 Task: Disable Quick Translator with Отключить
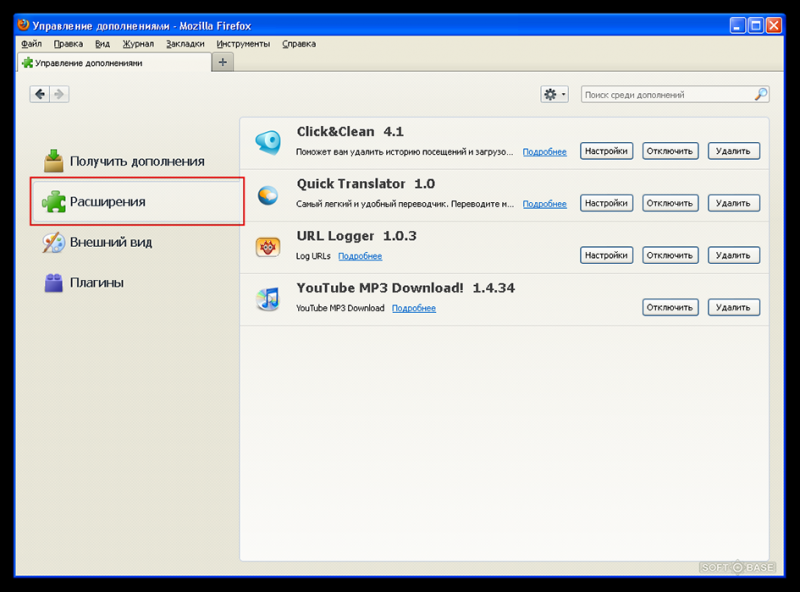pyautogui.click(x=670, y=203)
